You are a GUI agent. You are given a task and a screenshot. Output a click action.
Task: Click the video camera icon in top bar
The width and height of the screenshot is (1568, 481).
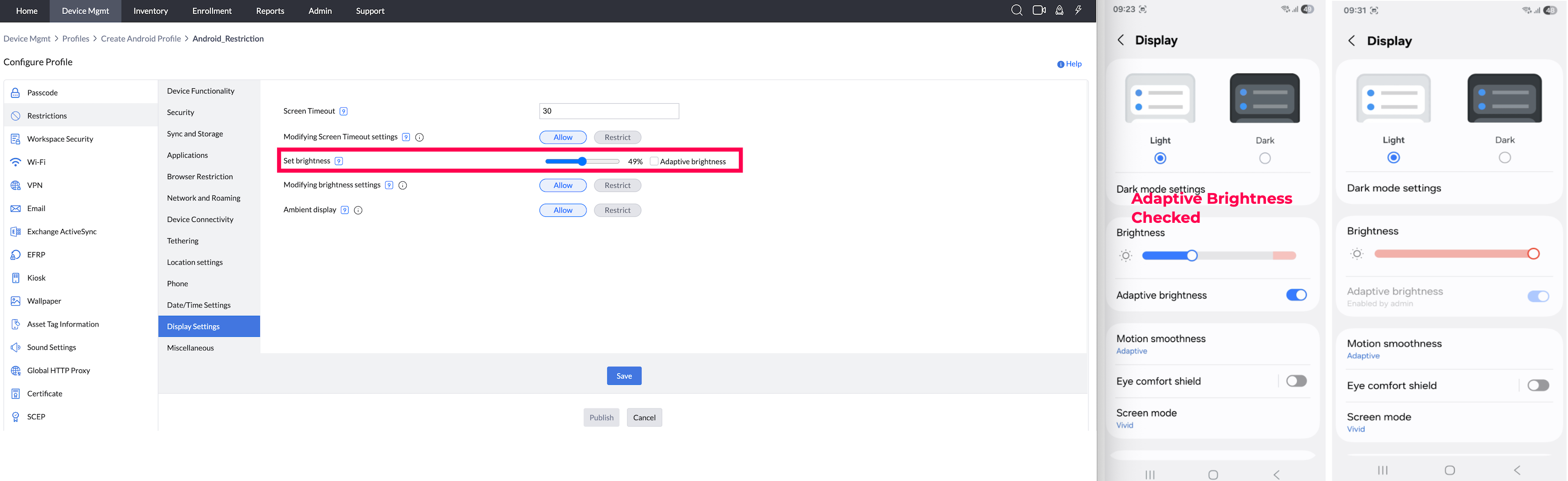tap(1039, 10)
